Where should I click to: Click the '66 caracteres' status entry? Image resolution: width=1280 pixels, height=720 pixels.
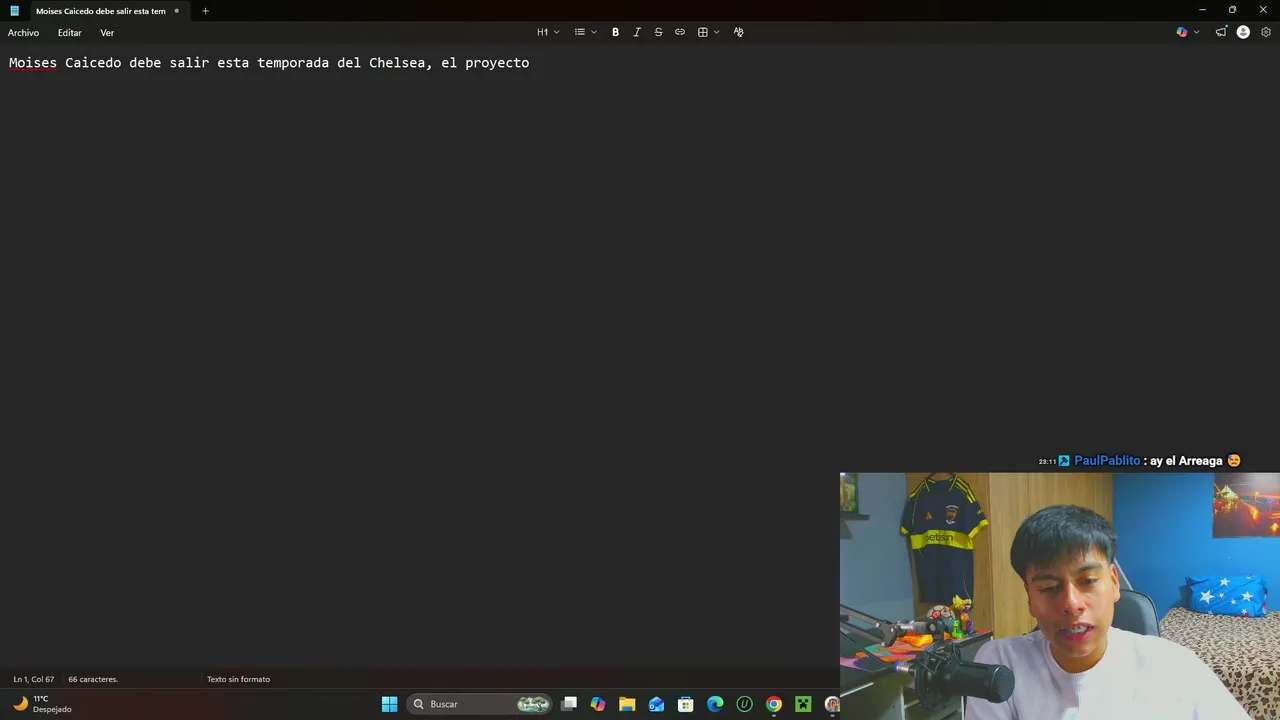pos(93,679)
